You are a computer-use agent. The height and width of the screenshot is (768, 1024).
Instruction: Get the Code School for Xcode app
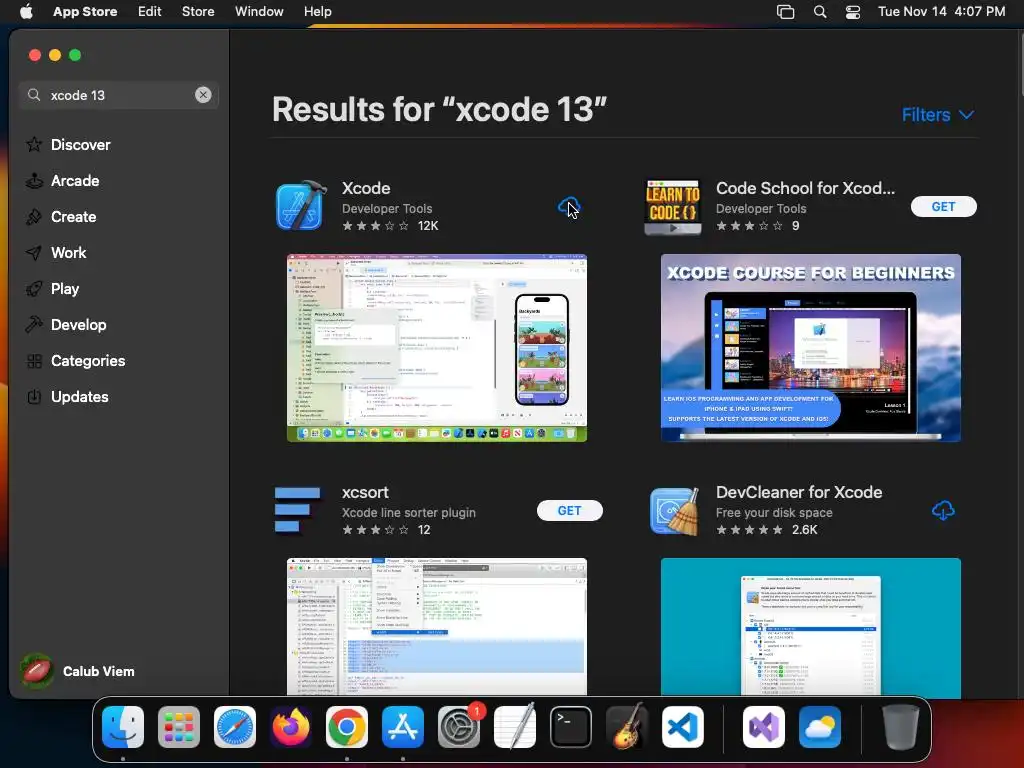[x=944, y=206]
